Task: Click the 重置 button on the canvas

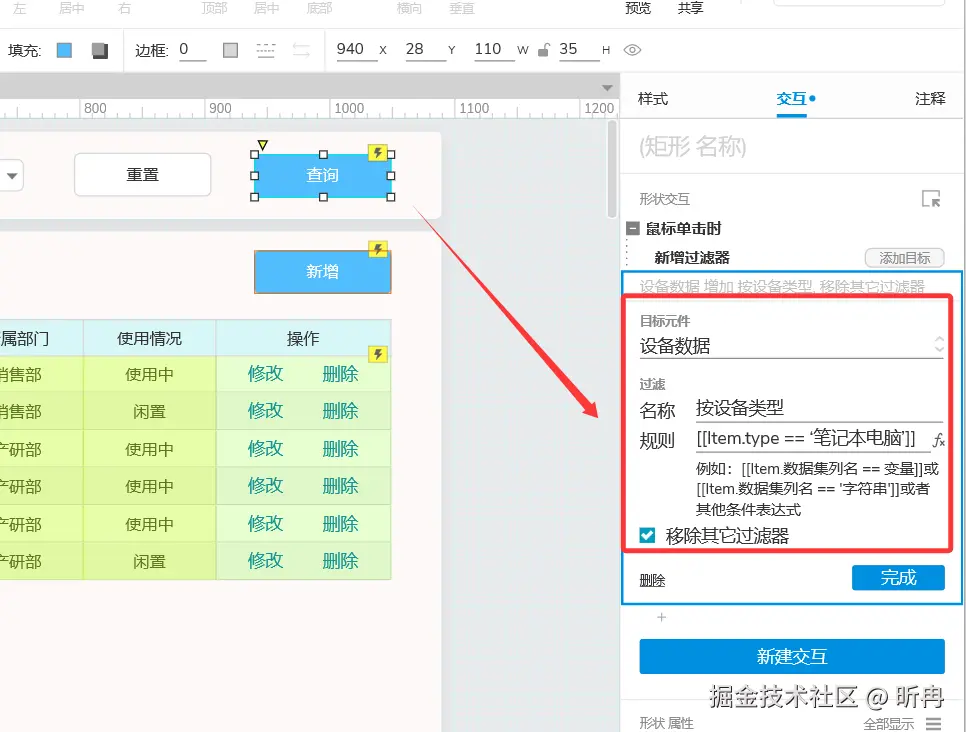Action: [142, 175]
